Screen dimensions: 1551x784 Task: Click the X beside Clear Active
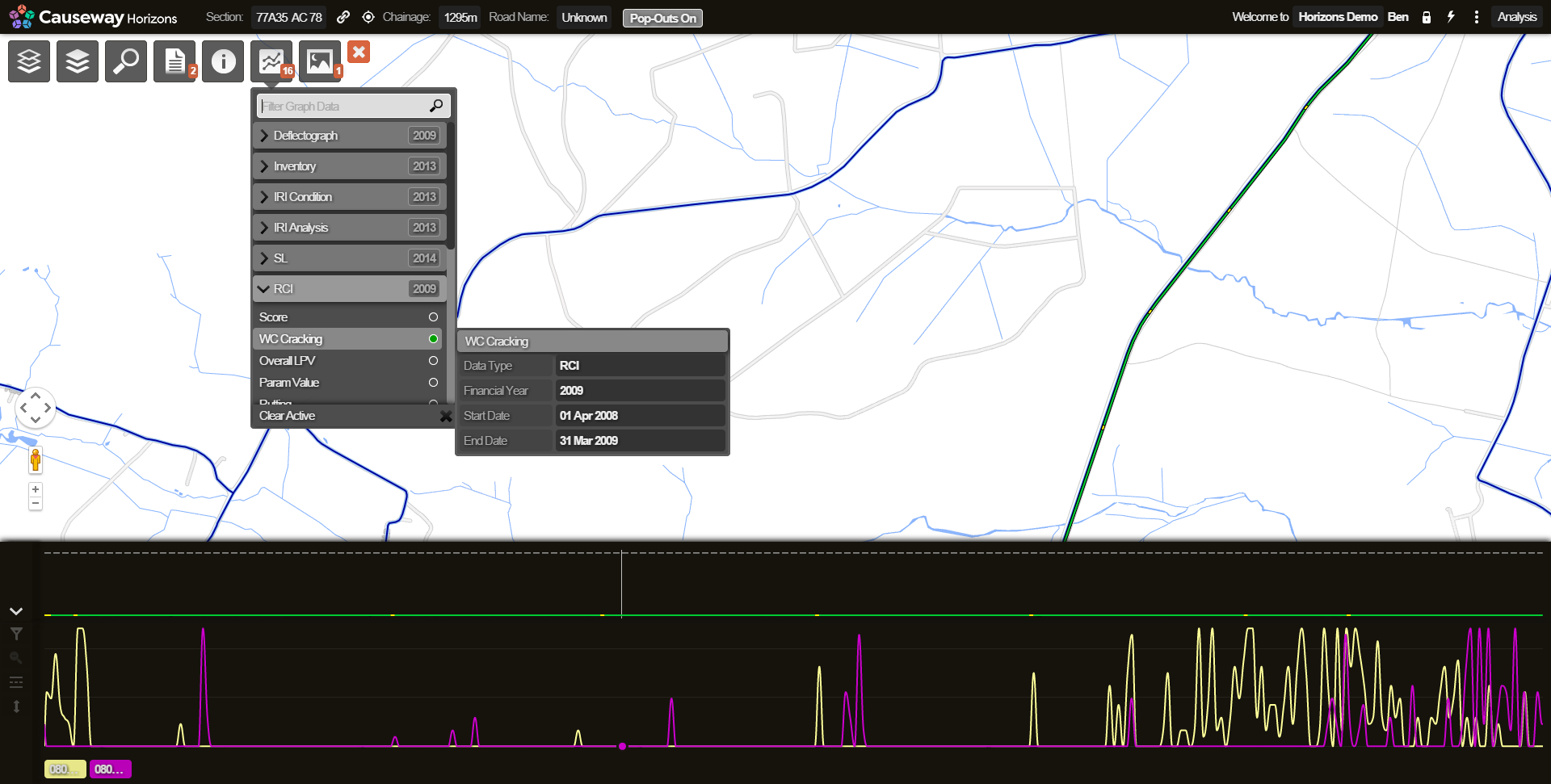445,417
